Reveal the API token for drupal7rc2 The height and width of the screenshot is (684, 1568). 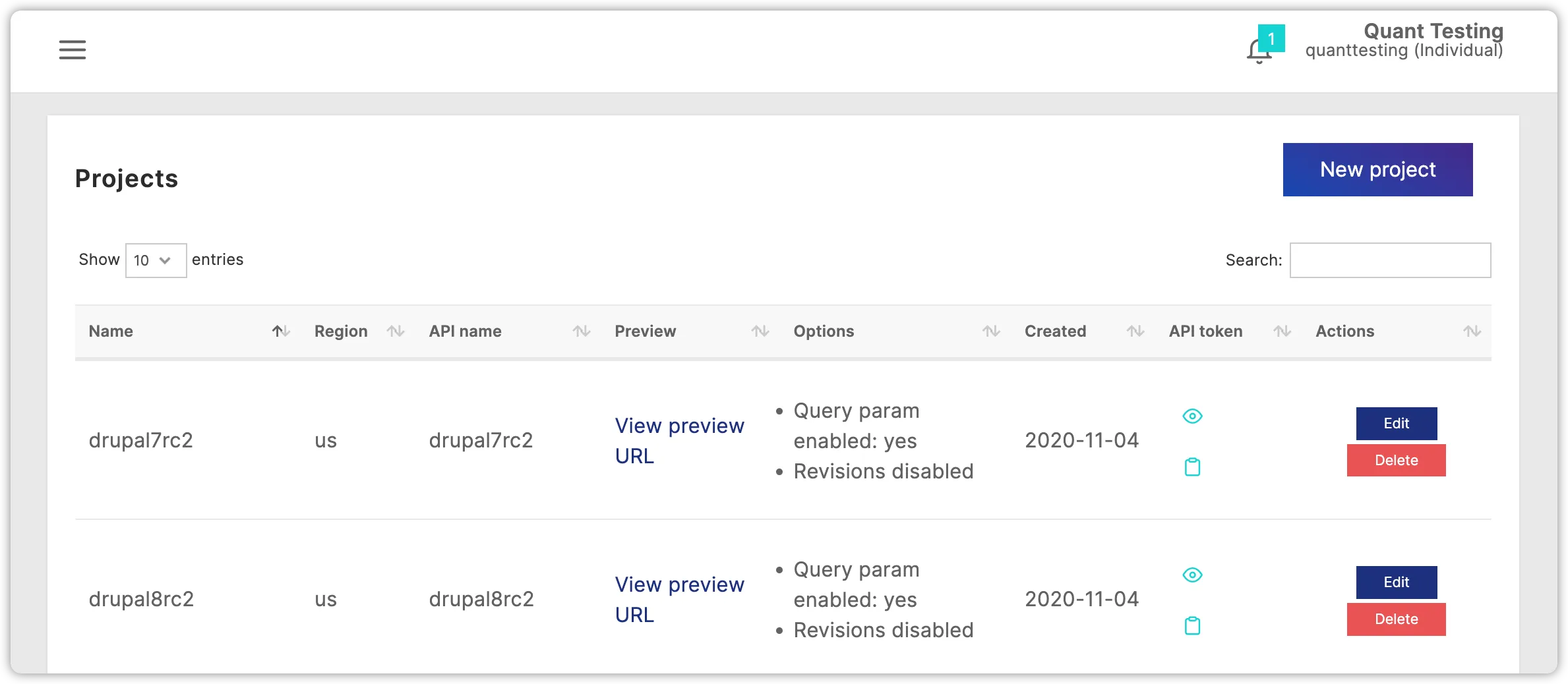tap(1192, 416)
